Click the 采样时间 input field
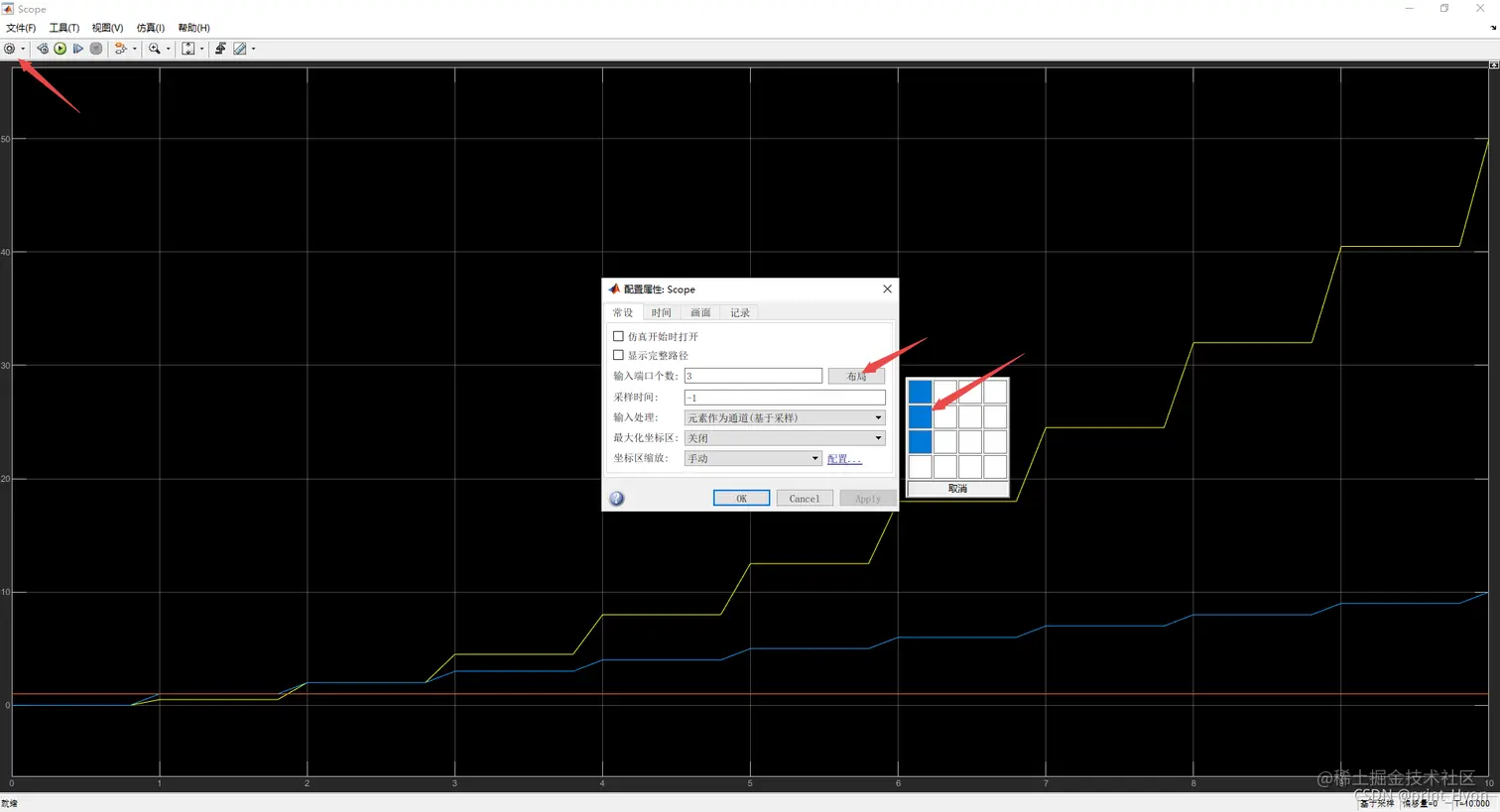Image resolution: width=1500 pixels, height=812 pixels. [785, 397]
